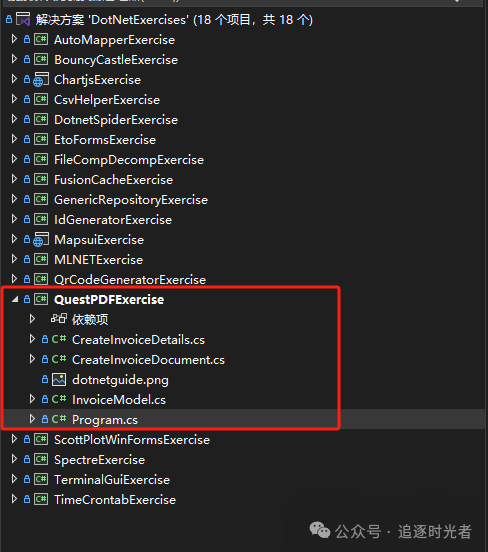Select the dotnetguide.png file
Screen dimensions: 488x552
[x=120, y=380]
